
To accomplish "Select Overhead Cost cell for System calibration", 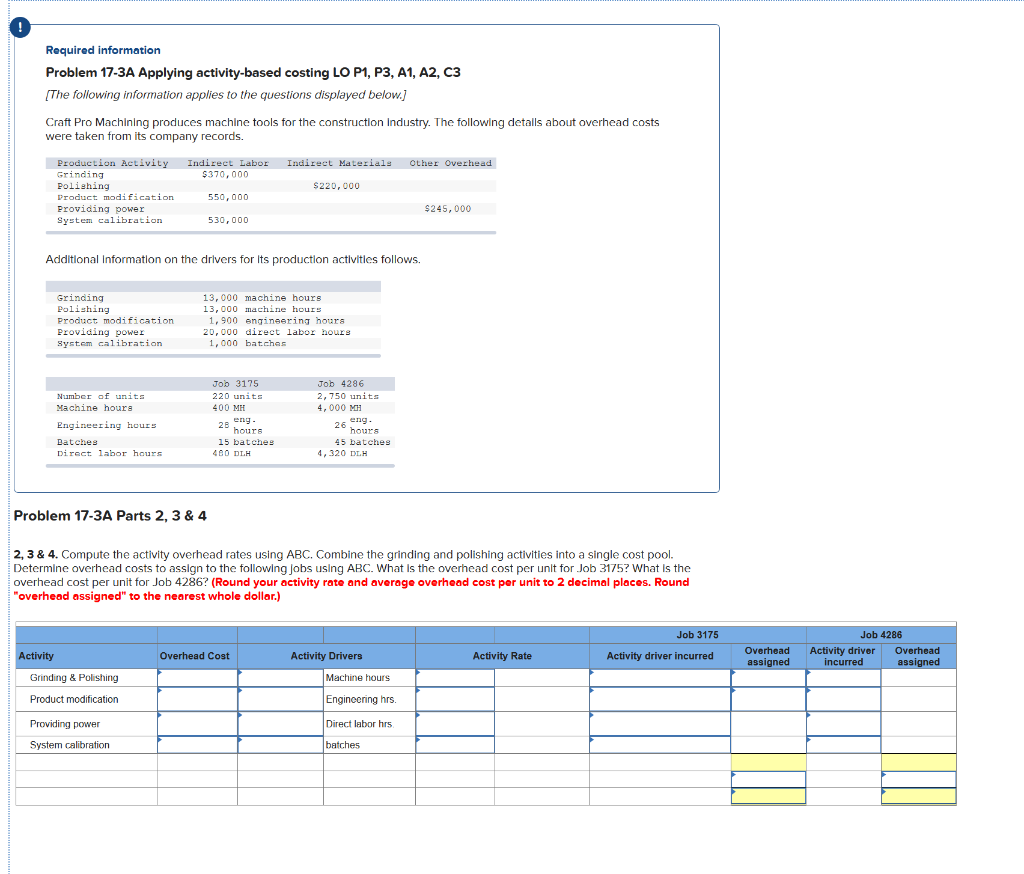I will [x=195, y=745].
